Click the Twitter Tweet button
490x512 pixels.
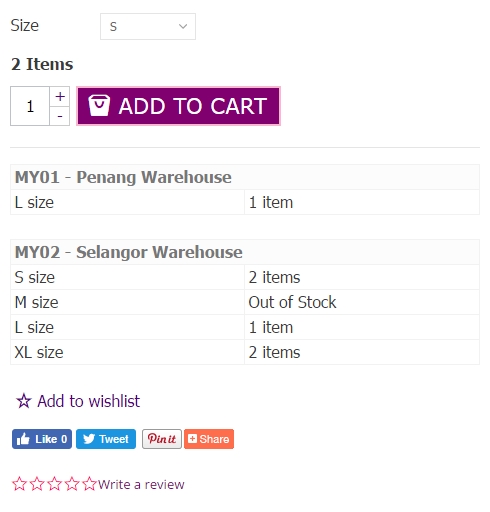click(x=106, y=439)
